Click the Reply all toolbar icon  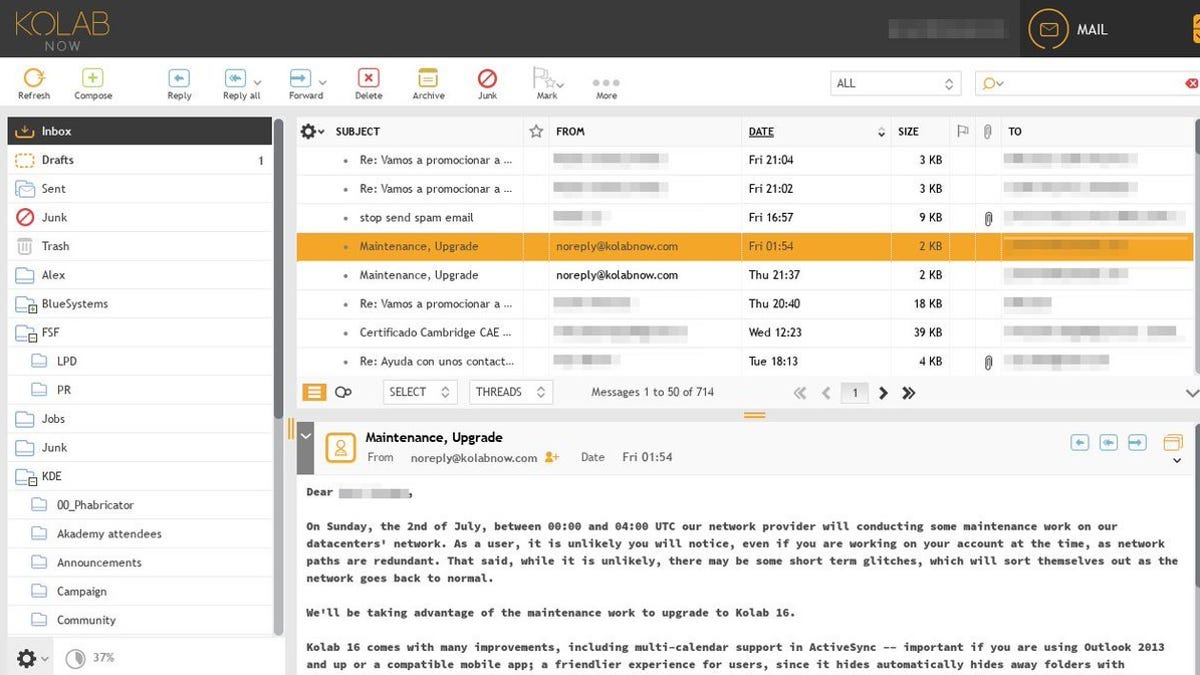[x=235, y=78]
